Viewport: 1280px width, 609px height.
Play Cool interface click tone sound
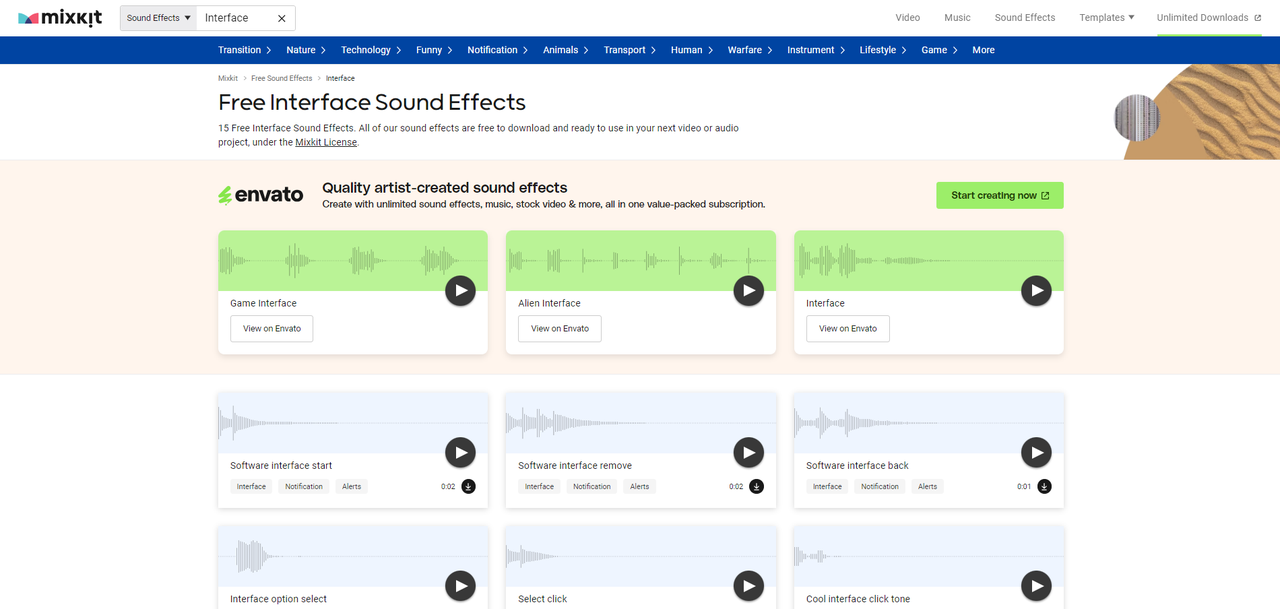coord(1036,586)
